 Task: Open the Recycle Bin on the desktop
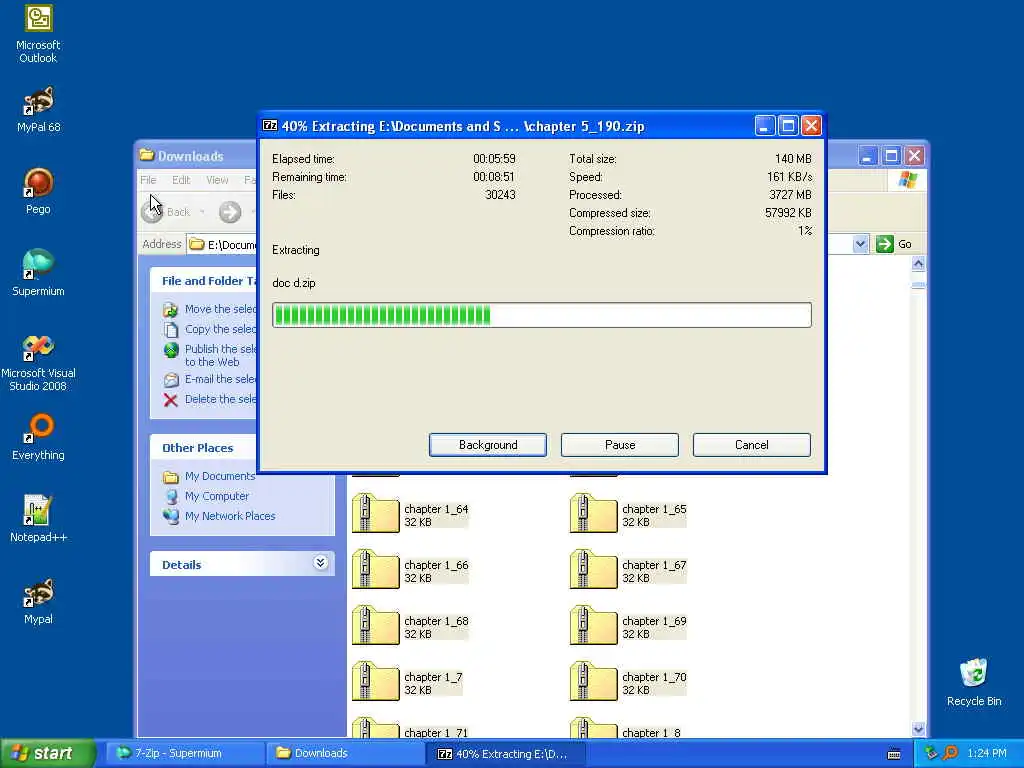click(x=974, y=683)
